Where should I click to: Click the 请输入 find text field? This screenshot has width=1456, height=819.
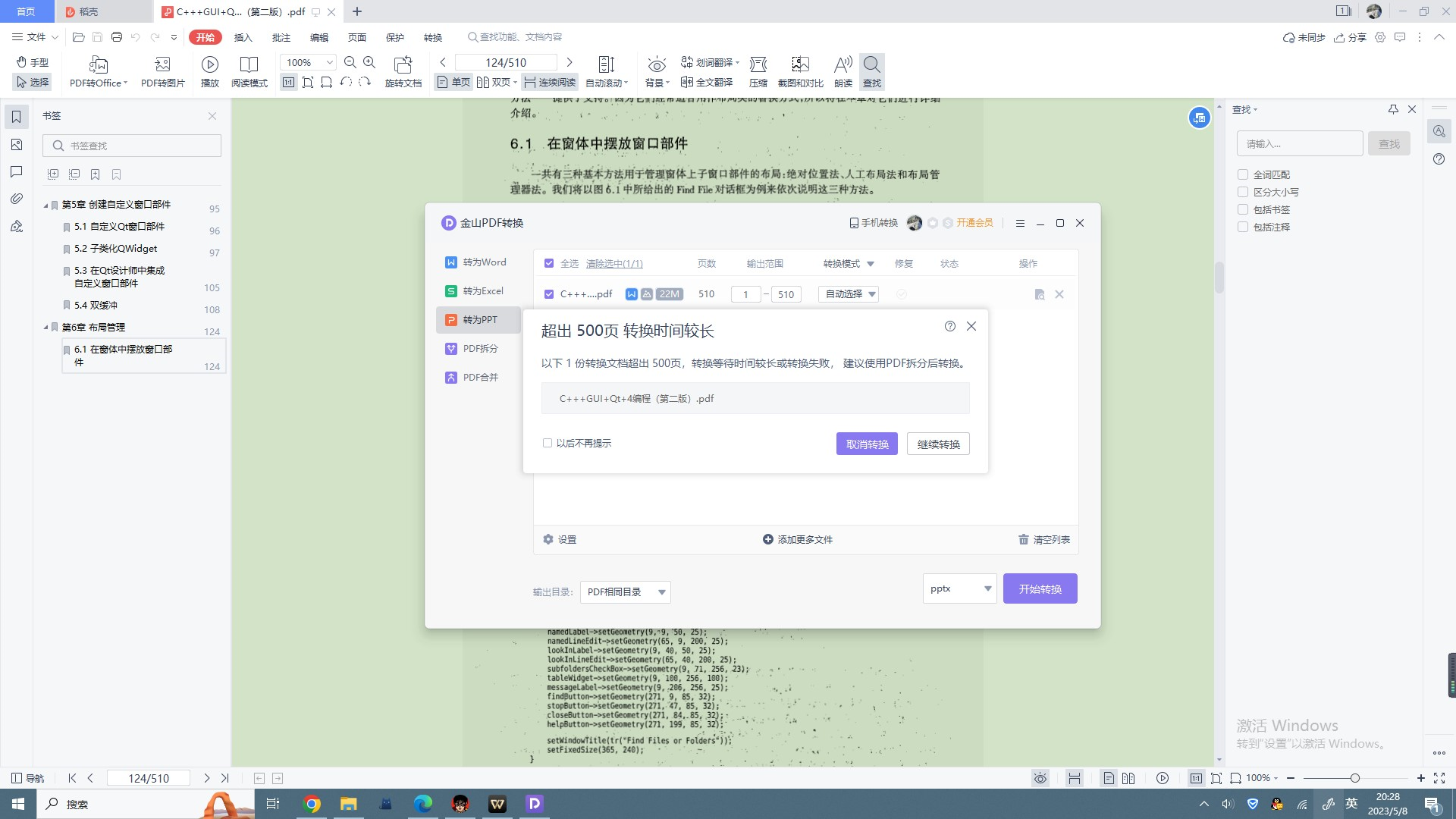1301,143
